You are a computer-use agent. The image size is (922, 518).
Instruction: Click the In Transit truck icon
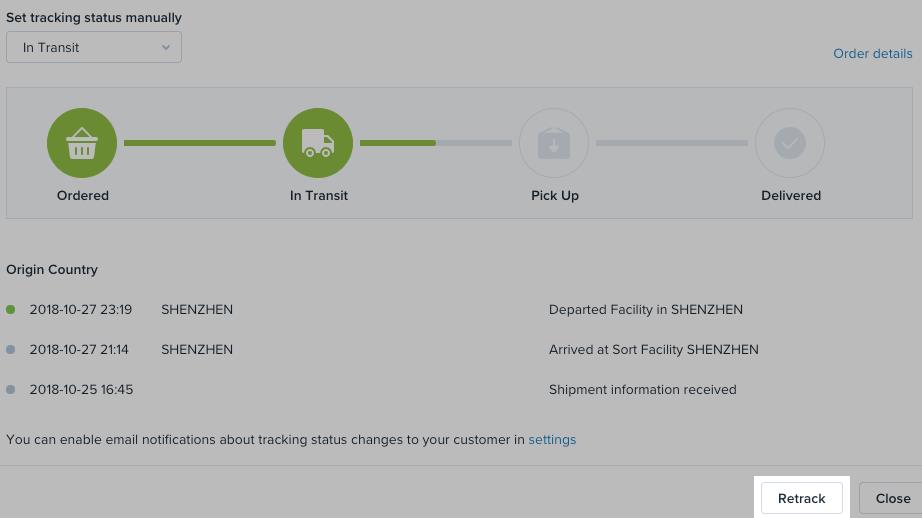tap(318, 143)
